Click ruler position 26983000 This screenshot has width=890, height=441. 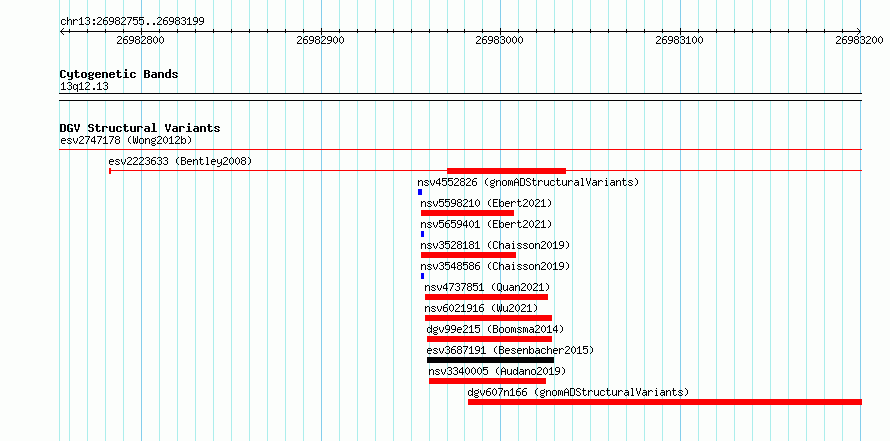(500, 40)
